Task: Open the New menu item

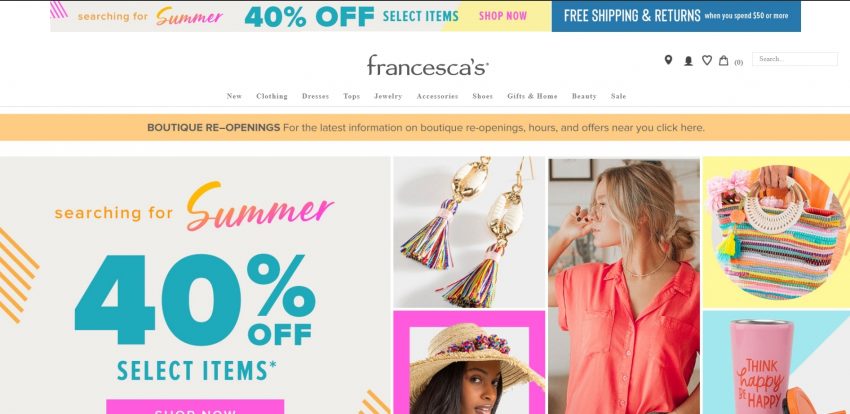Action: point(234,96)
